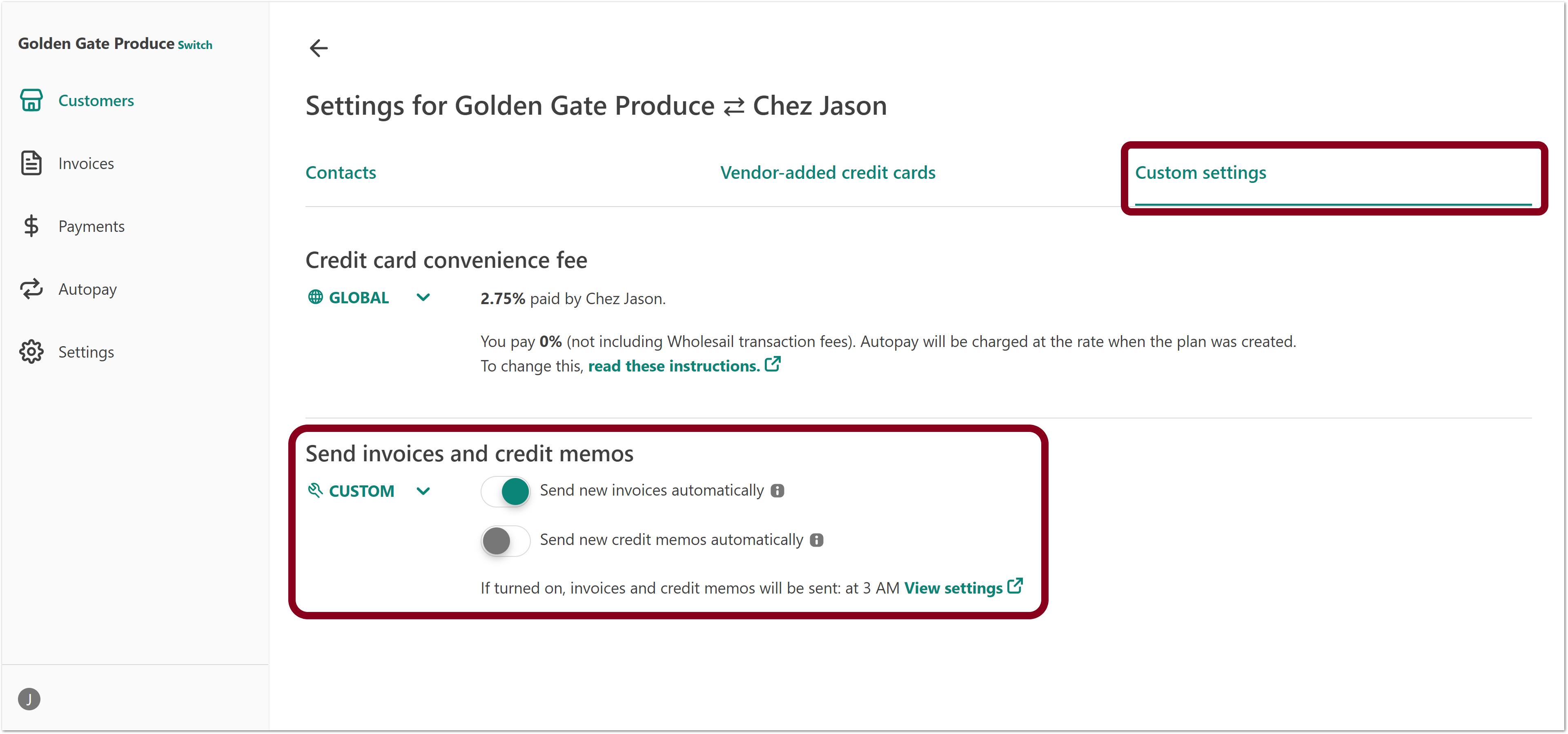The image size is (1568, 734).
Task: Open View settings for send times
Action: (953, 588)
